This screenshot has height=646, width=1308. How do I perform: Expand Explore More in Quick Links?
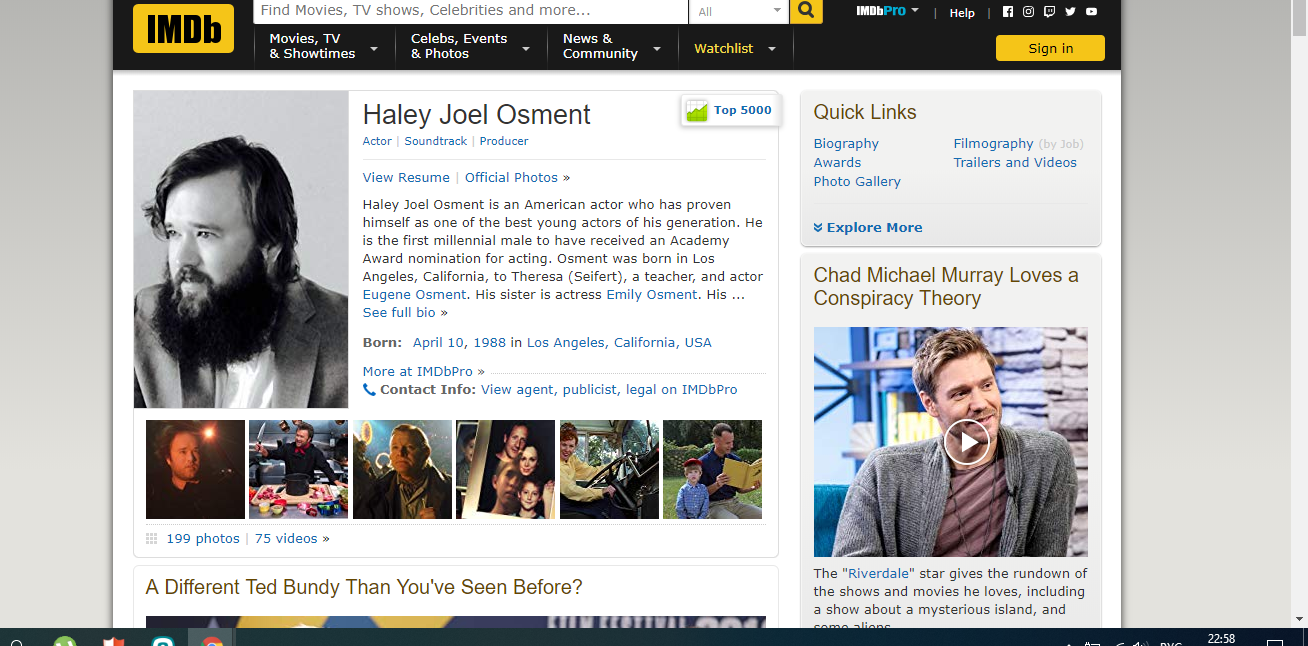(x=868, y=228)
